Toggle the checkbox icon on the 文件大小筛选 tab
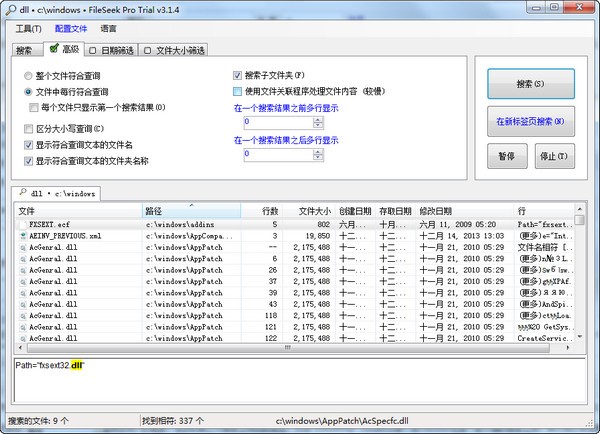The width and height of the screenshot is (600, 434). point(147,49)
